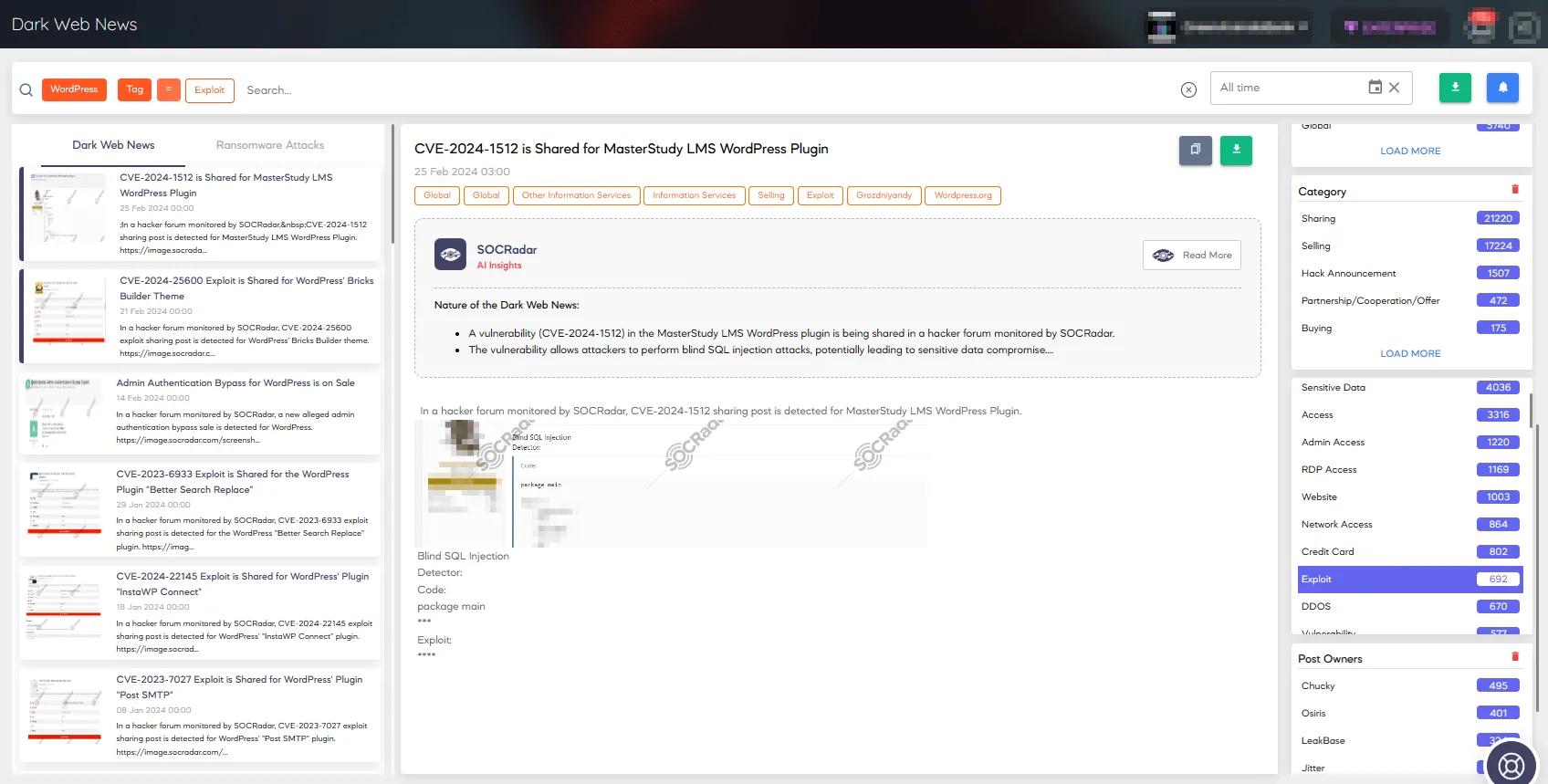Click the first Global tag on article

[x=437, y=195]
